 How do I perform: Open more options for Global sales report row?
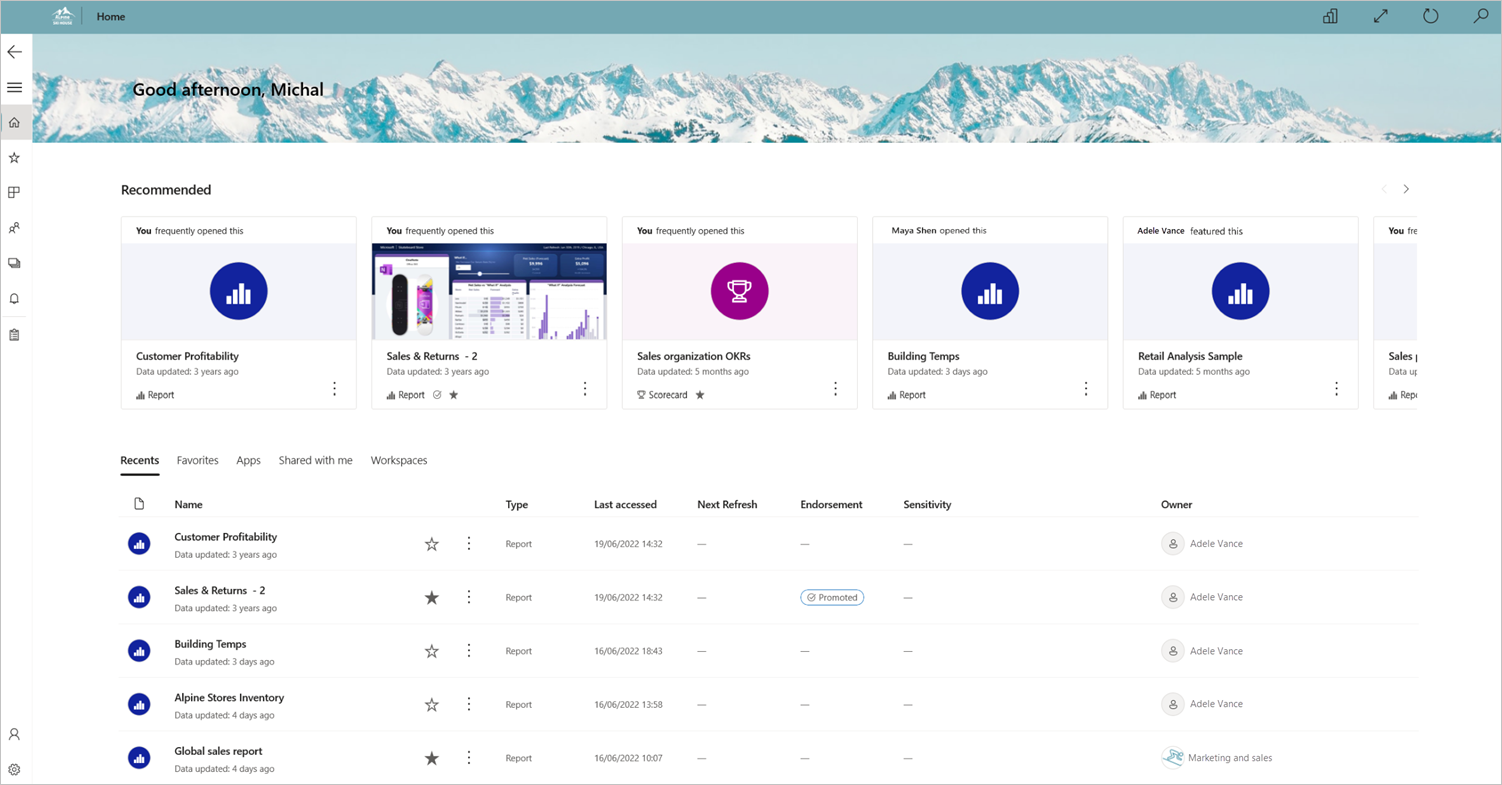(468, 758)
